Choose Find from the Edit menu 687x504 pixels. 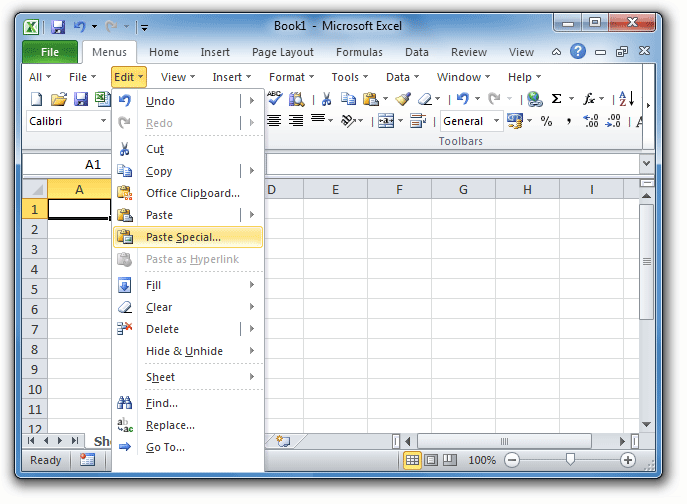click(188, 403)
